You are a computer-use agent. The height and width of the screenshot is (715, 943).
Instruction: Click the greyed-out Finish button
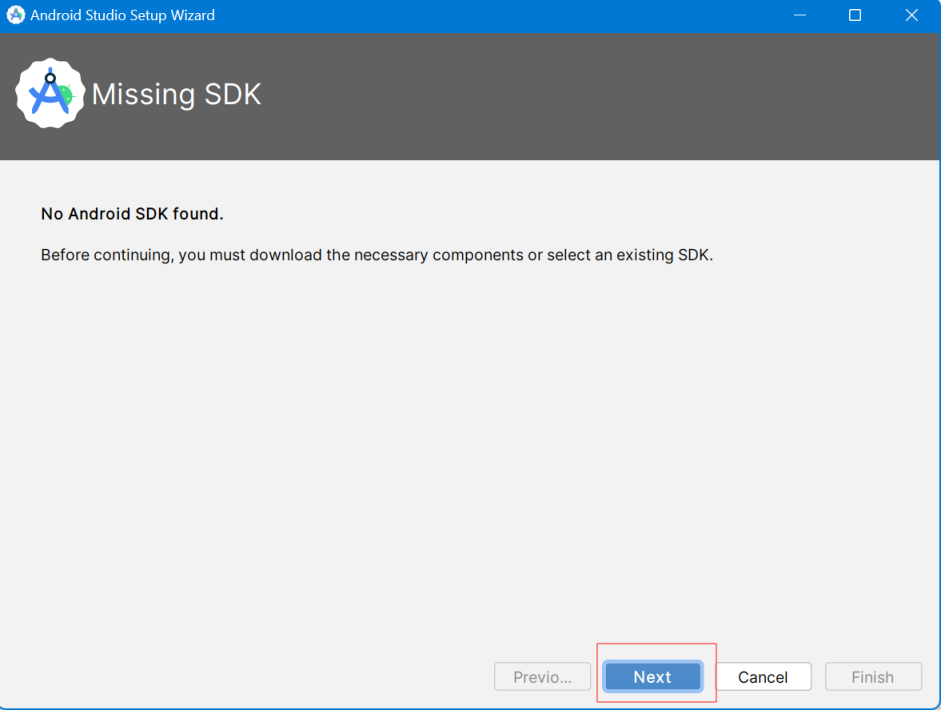[873, 678]
